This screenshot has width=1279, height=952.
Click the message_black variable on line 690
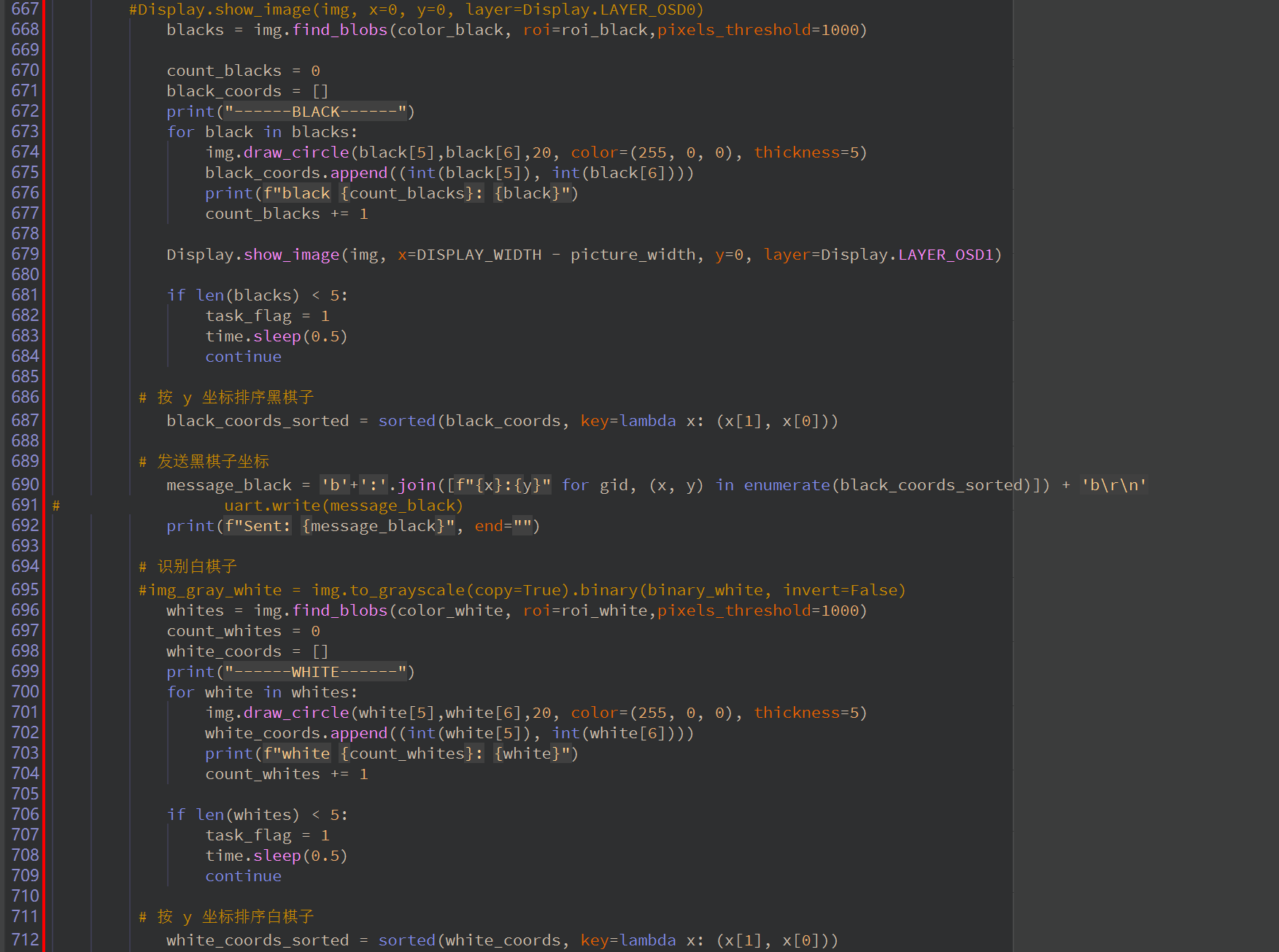point(228,485)
